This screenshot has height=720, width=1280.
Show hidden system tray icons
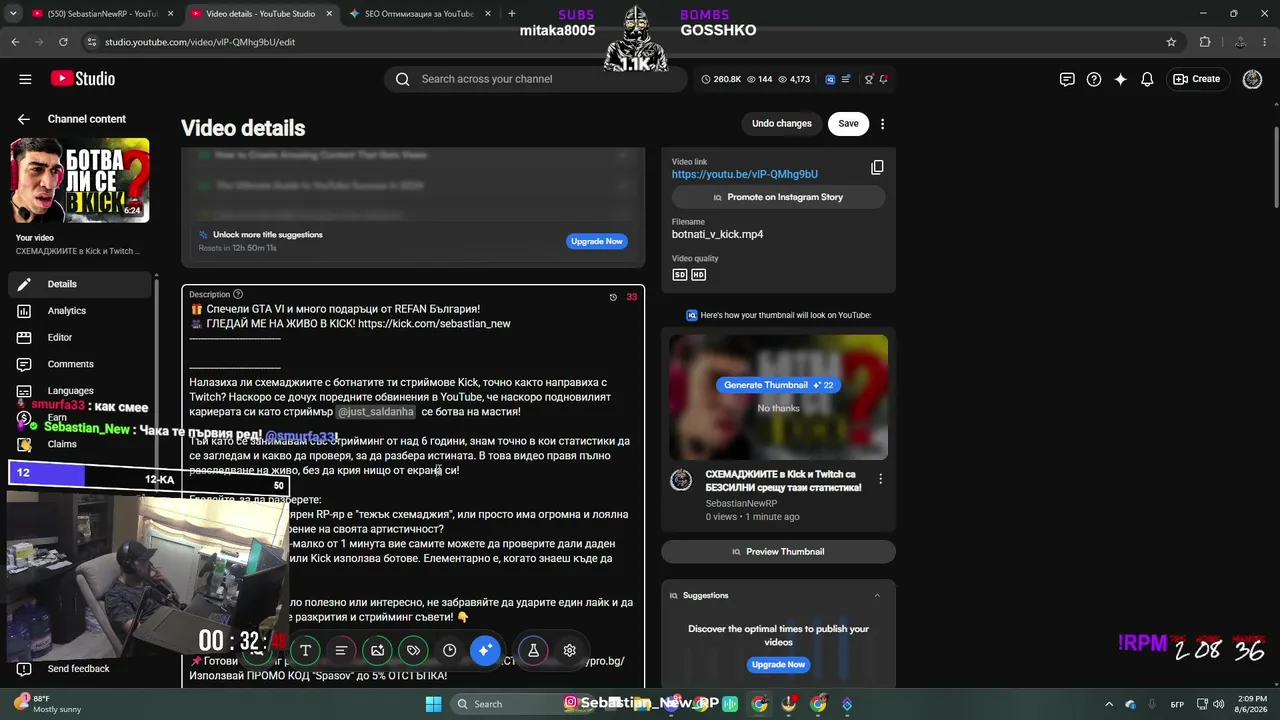pos(1108,704)
